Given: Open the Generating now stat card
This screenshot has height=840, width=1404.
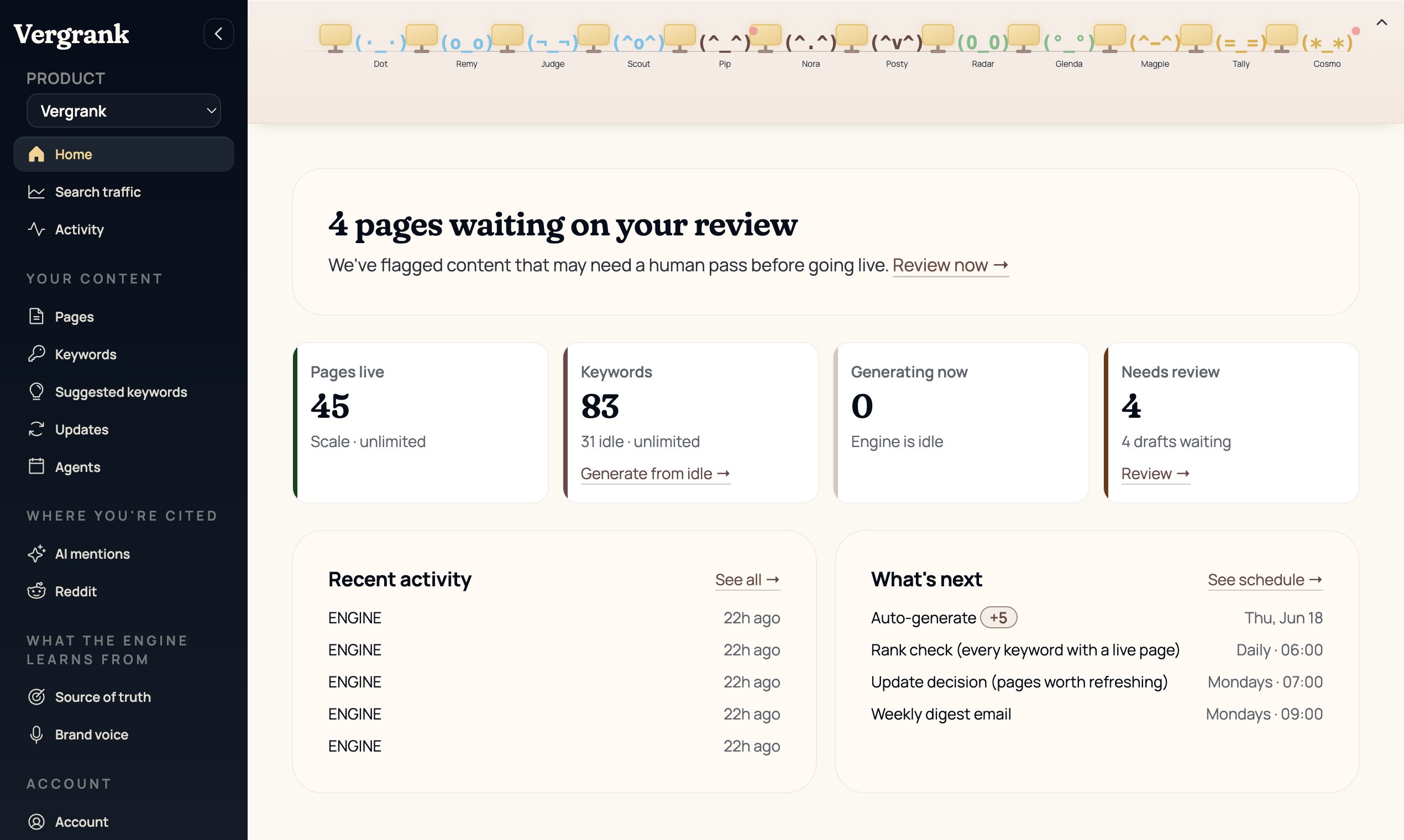Looking at the screenshot, I should pyautogui.click(x=961, y=422).
